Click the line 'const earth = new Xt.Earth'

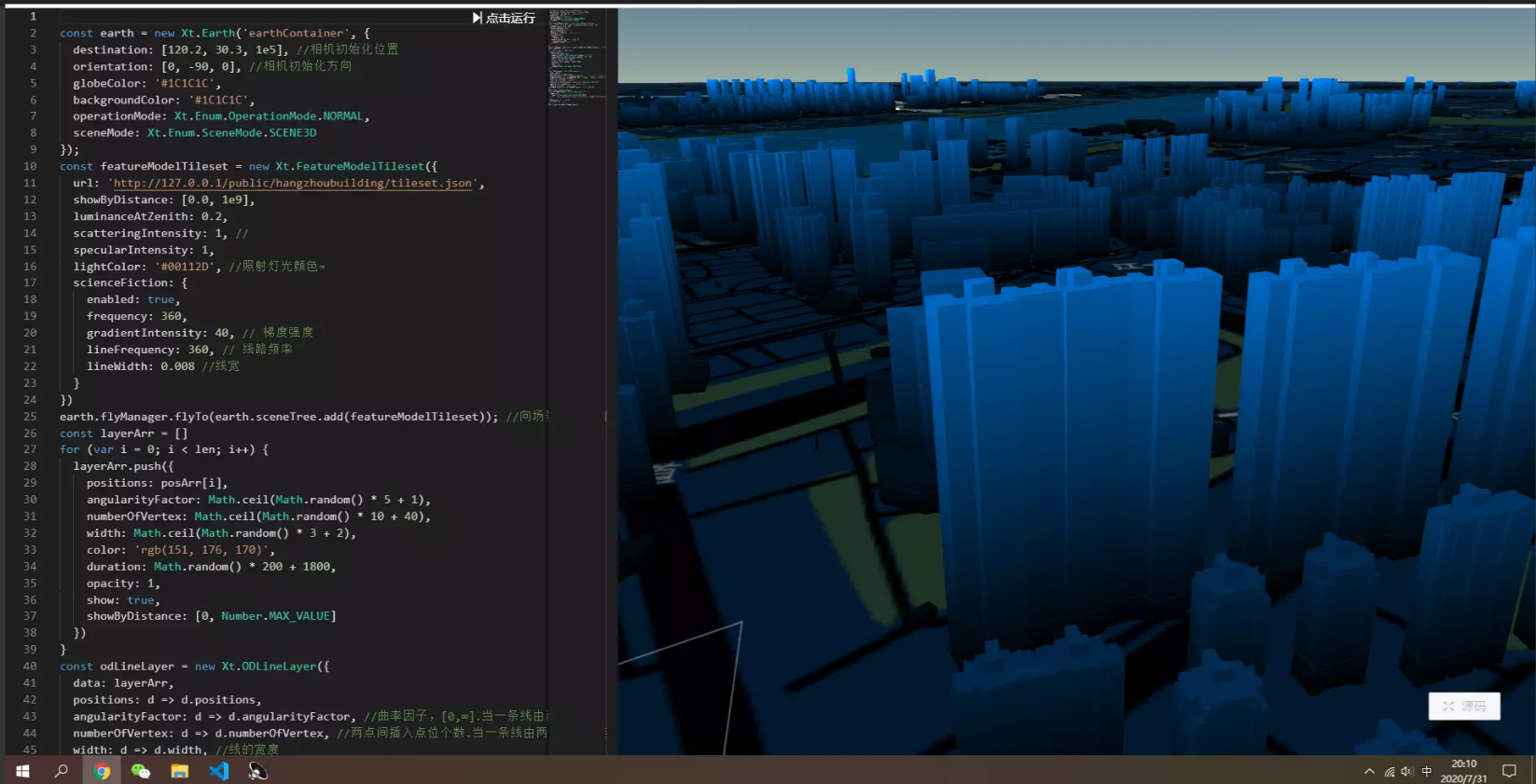214,34
